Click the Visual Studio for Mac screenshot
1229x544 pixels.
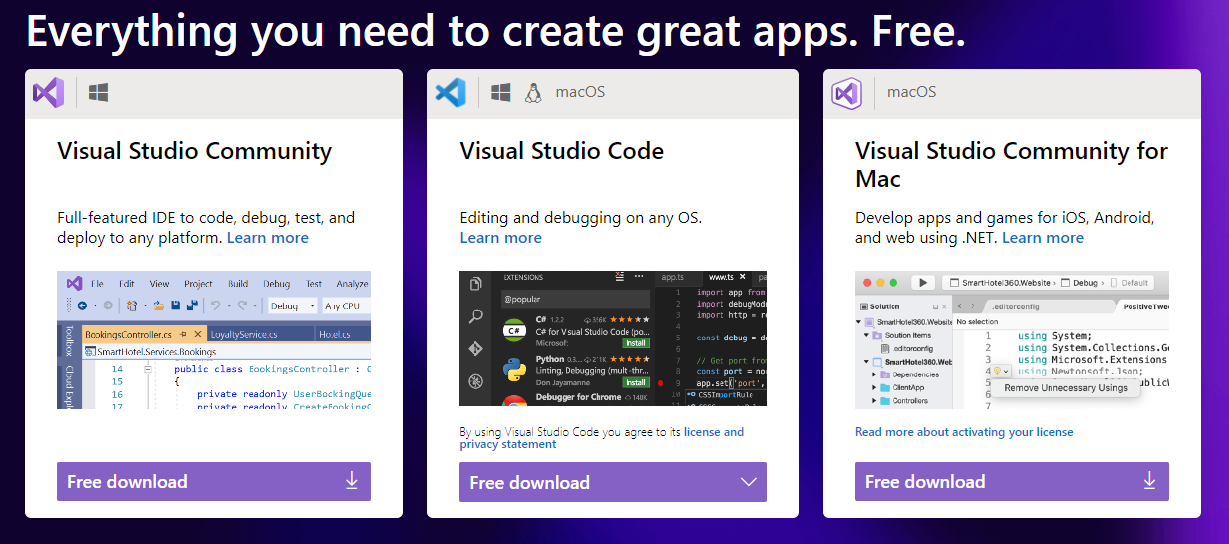1012,340
